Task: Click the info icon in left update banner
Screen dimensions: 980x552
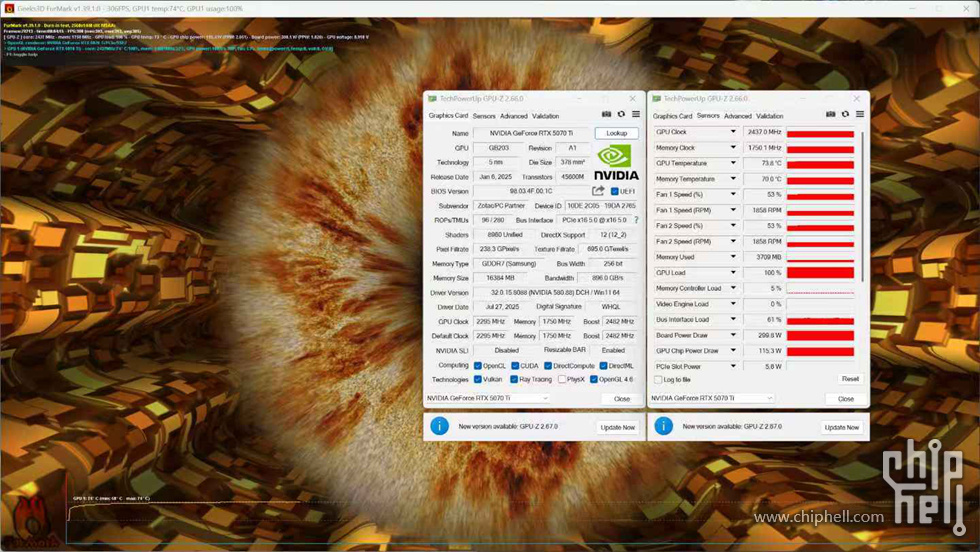Action: tap(439, 426)
